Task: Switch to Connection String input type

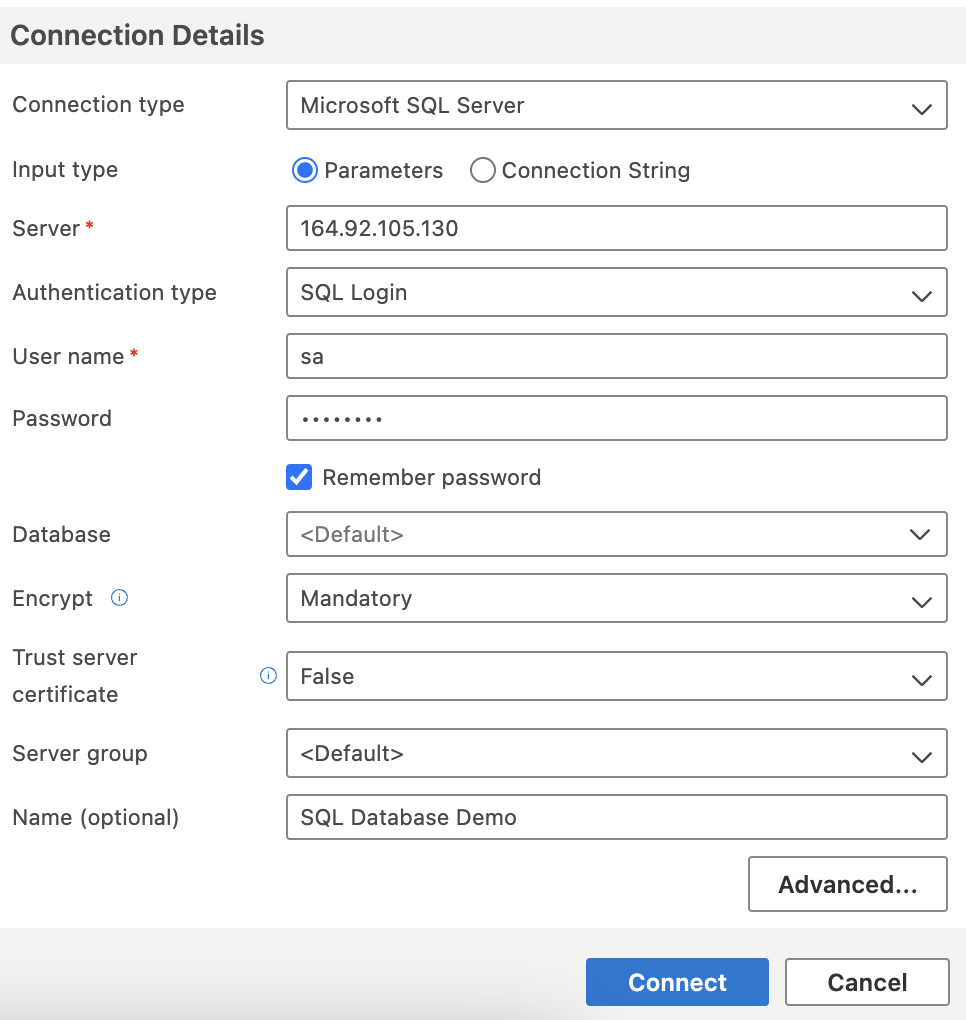Action: click(483, 170)
